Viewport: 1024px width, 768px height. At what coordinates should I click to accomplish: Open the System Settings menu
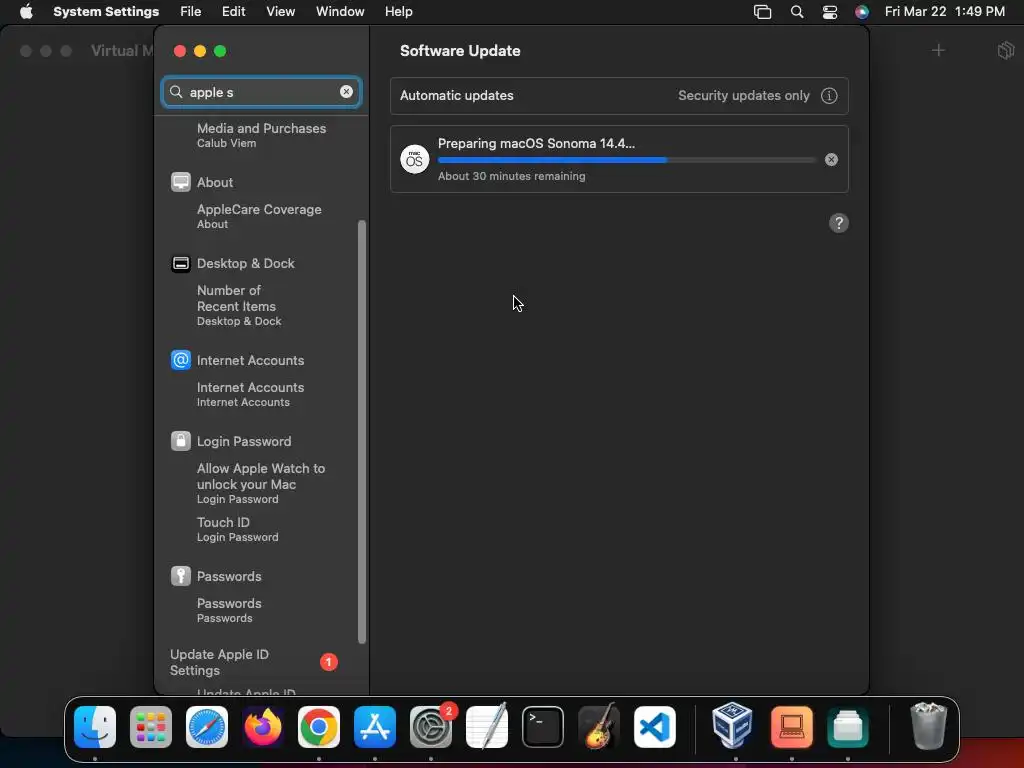(106, 12)
